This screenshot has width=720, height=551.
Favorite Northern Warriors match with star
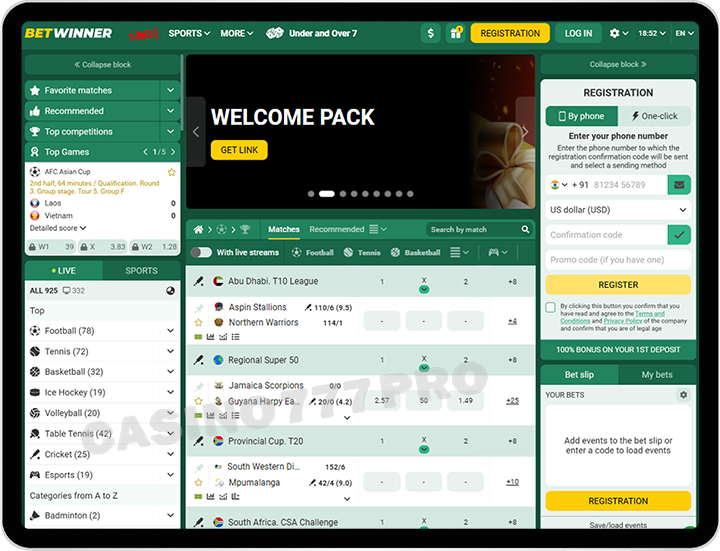tap(198, 323)
